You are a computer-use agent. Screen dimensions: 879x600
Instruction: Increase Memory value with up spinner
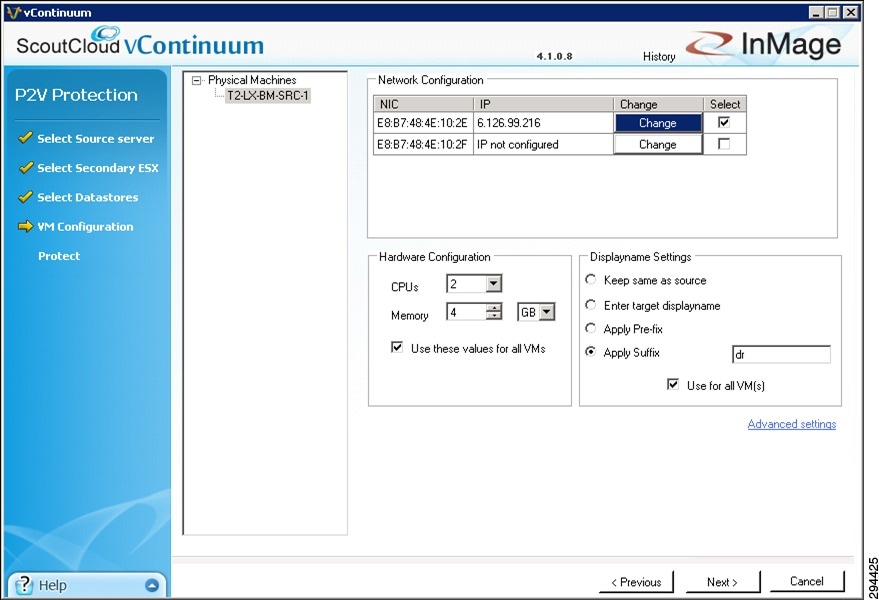[x=494, y=308]
